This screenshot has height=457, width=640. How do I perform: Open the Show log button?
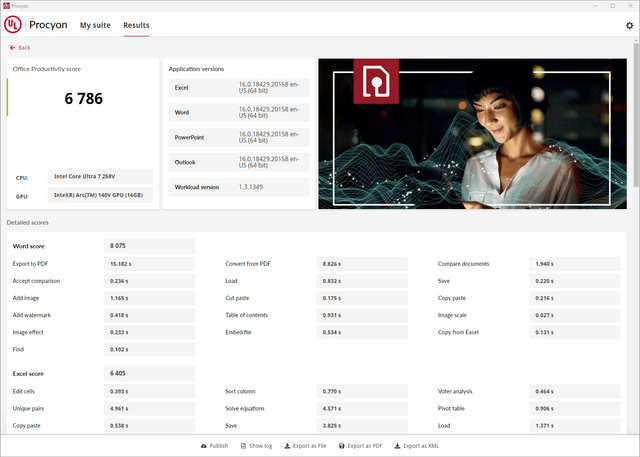point(256,446)
